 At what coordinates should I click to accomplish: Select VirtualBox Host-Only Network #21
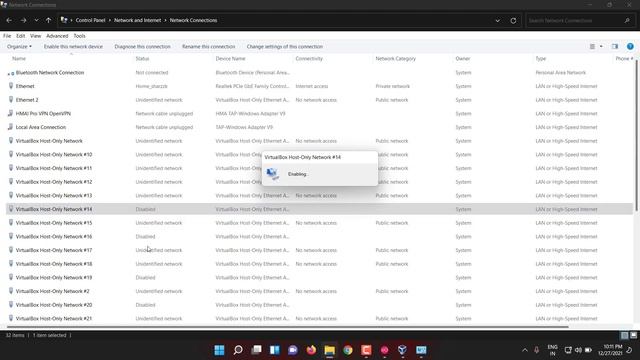pos(320,319)
